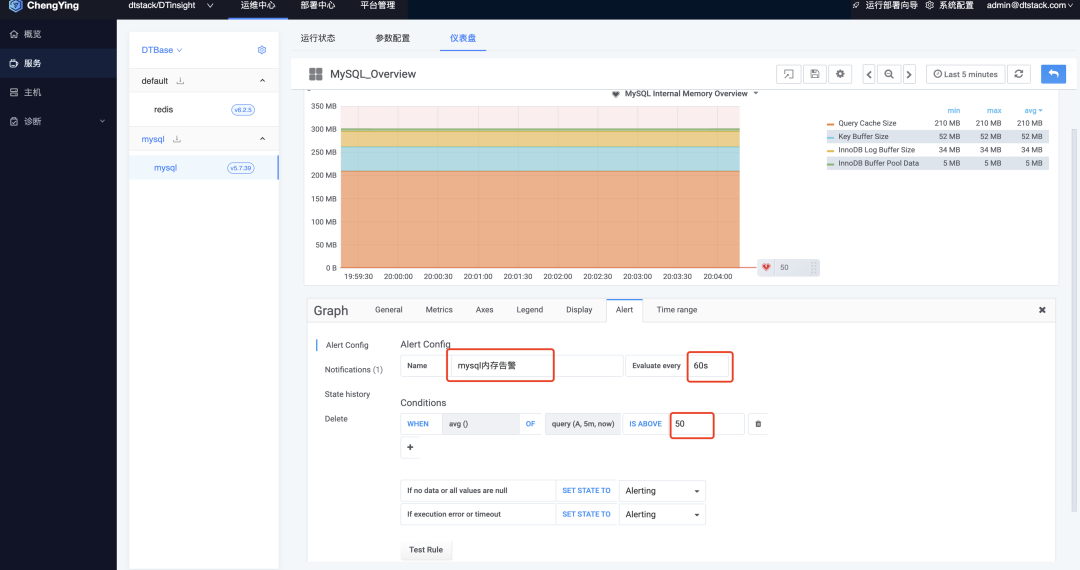
Task: Change the avg () reducer function
Action: pos(480,424)
